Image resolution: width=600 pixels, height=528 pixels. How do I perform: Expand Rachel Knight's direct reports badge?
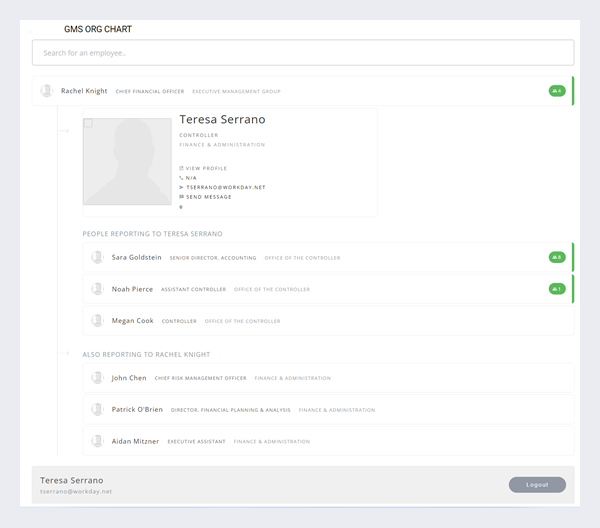click(x=556, y=91)
